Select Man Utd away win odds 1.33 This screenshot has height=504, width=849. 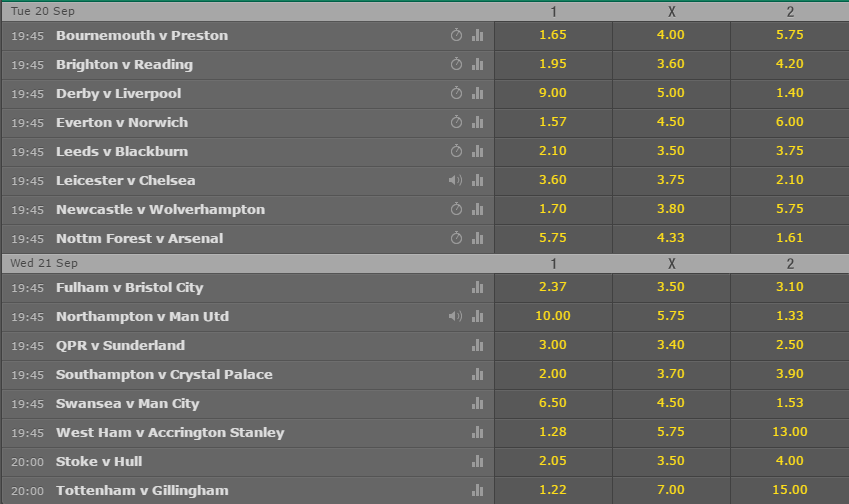click(789, 316)
